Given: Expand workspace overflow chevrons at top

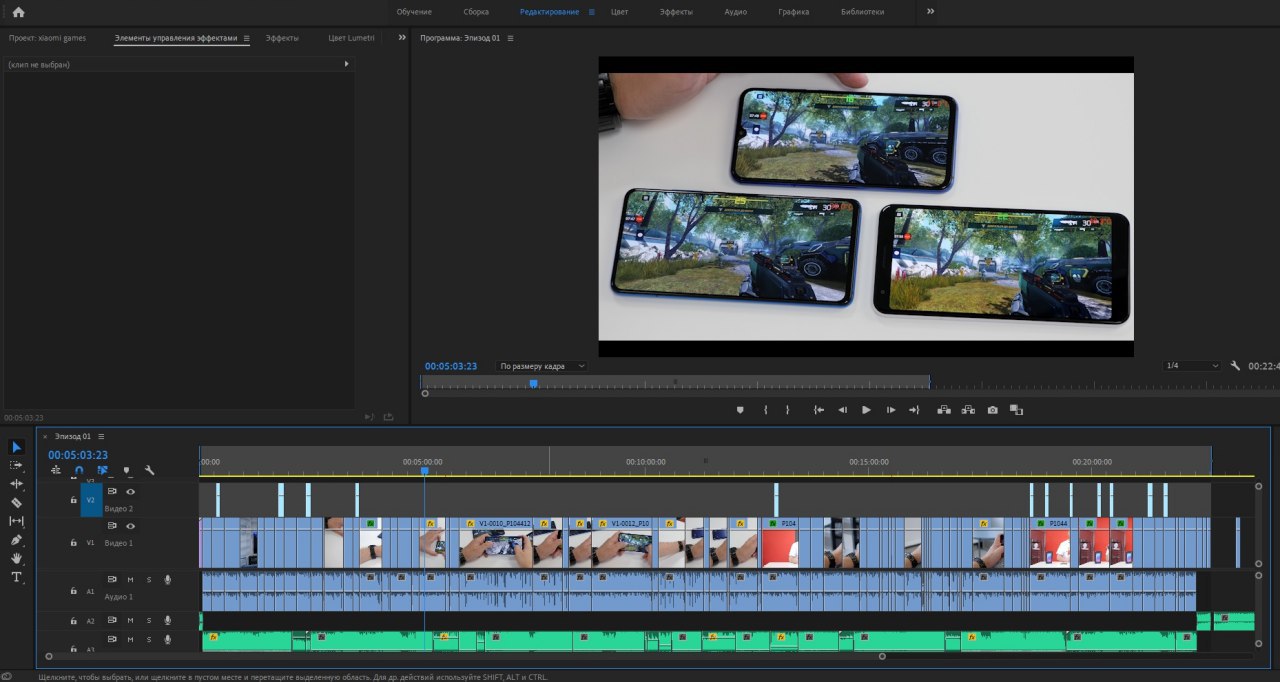Looking at the screenshot, I should click(931, 11).
